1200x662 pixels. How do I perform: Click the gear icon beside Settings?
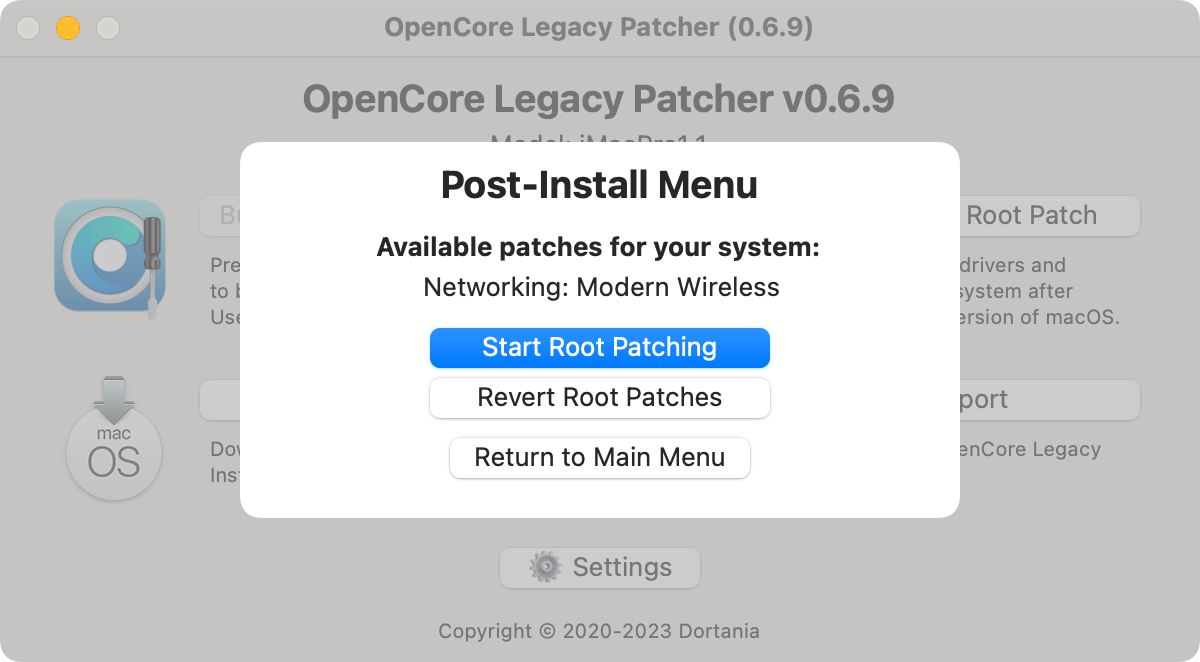pos(545,567)
